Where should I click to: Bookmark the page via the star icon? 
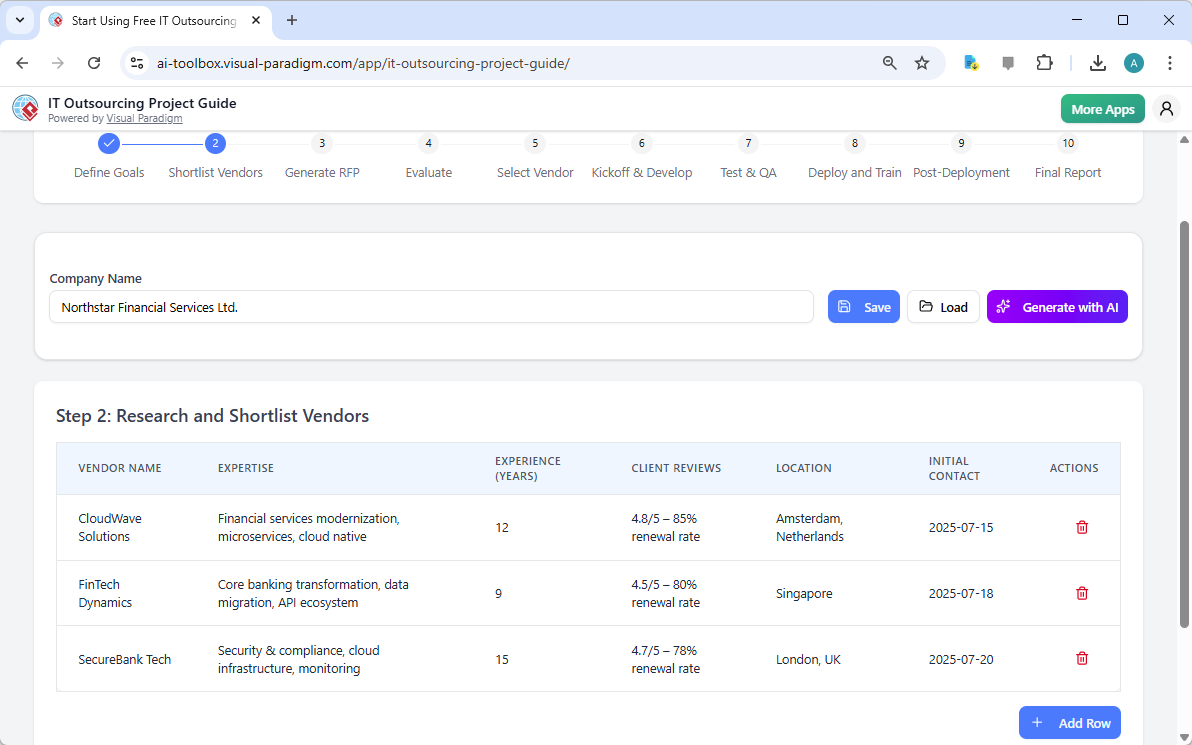921,62
